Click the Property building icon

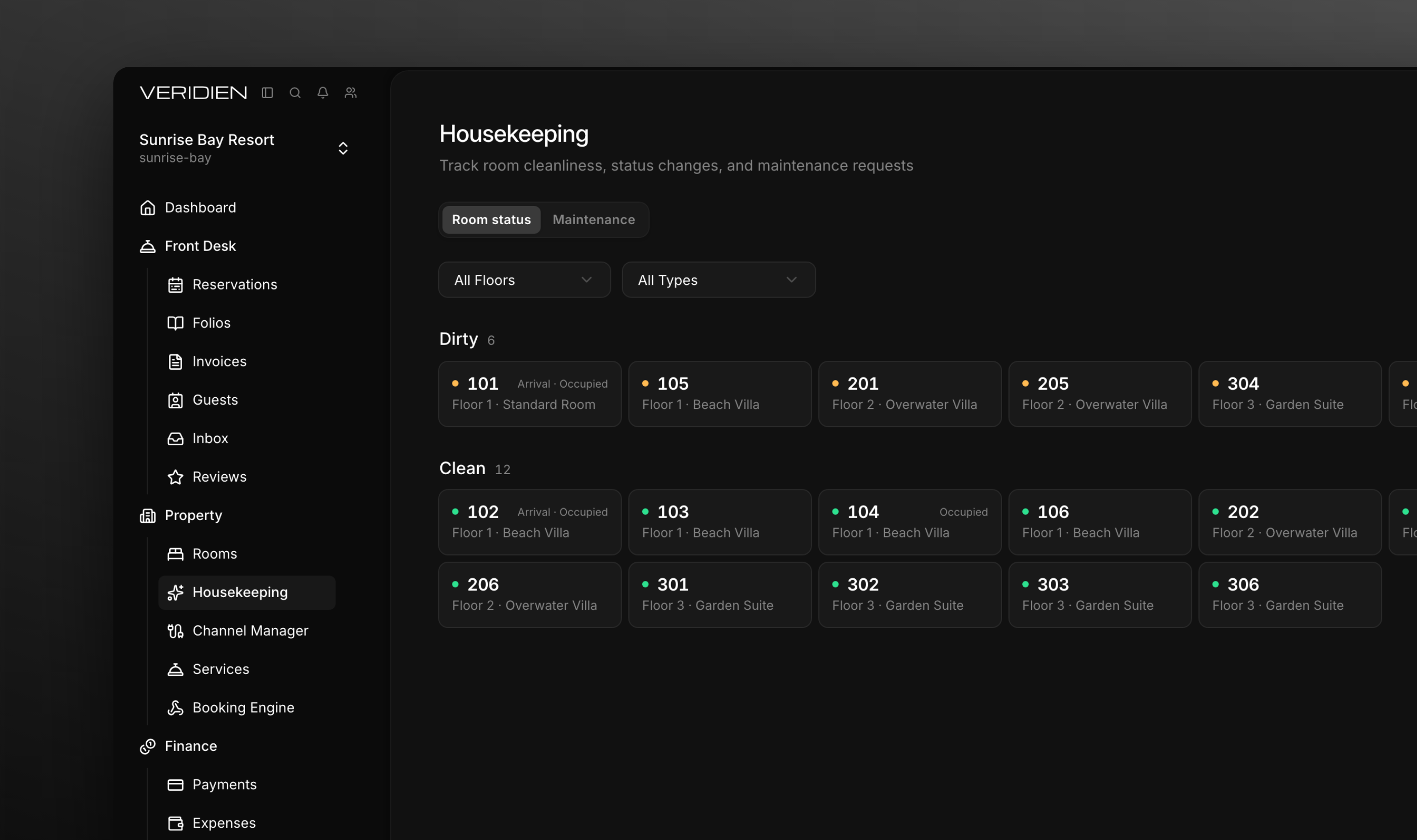pos(148,516)
